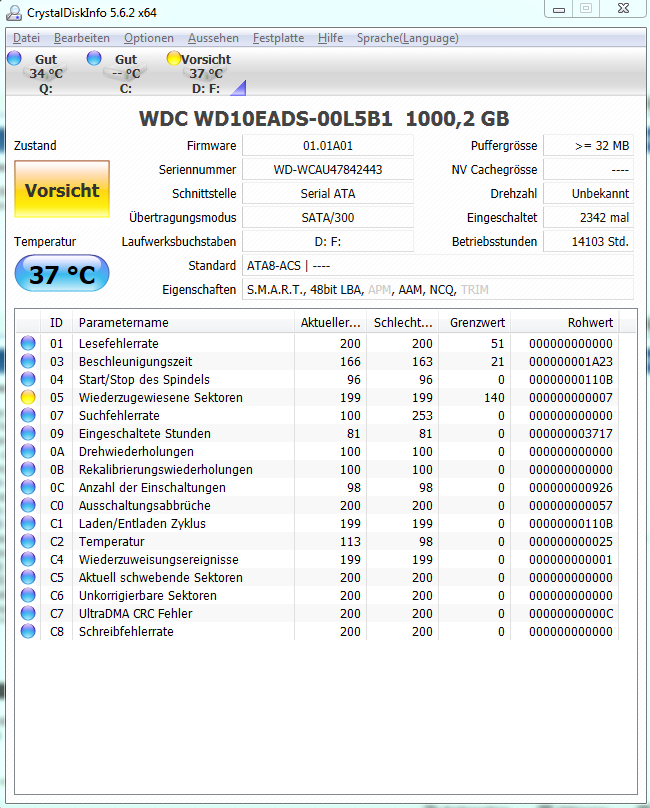Click the Standard field ATA8-ACS
The width and height of the screenshot is (650, 808).
(x=438, y=265)
